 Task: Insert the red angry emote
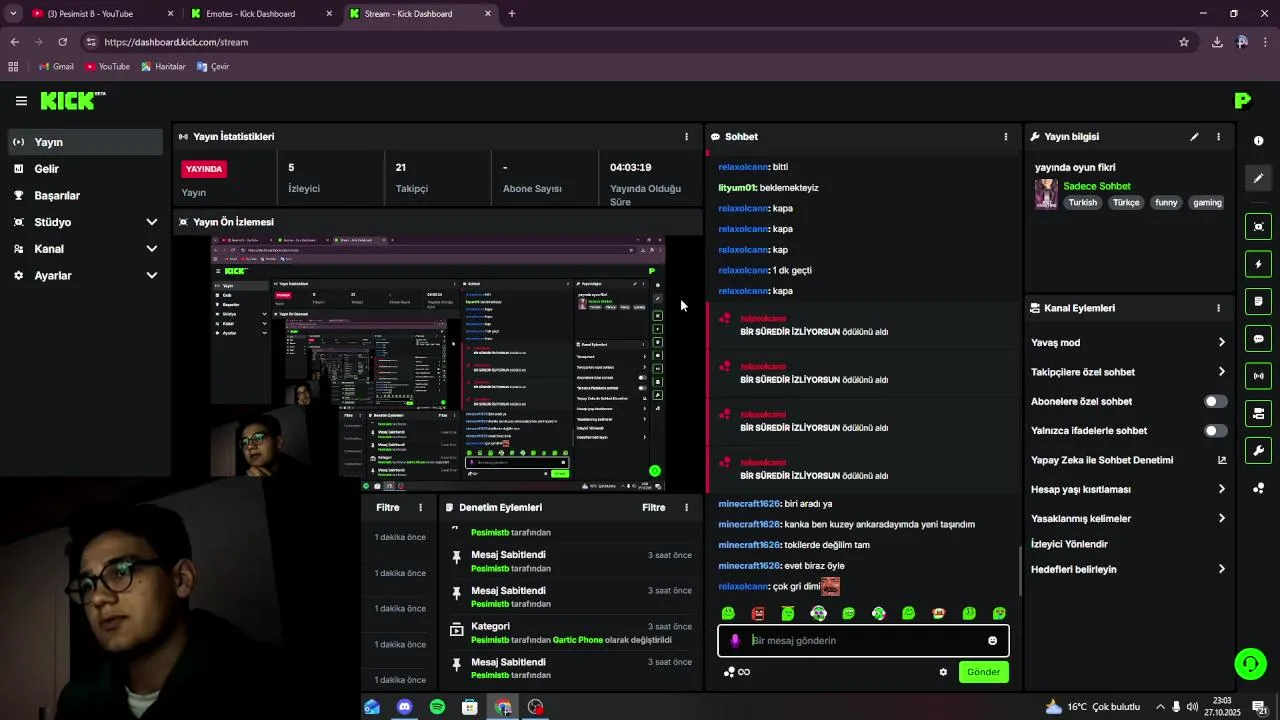(x=758, y=613)
